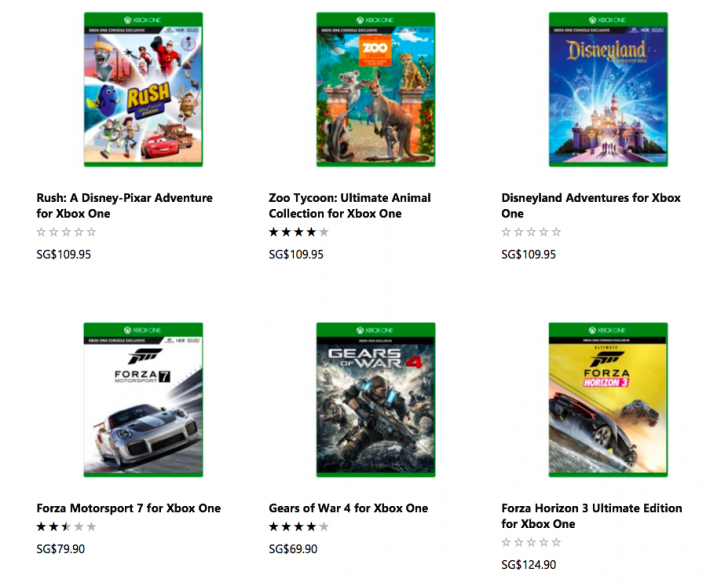Viewport: 710px width, 583px height.
Task: Click the empty stars under Forza Horizon 3
Action: (x=531, y=543)
